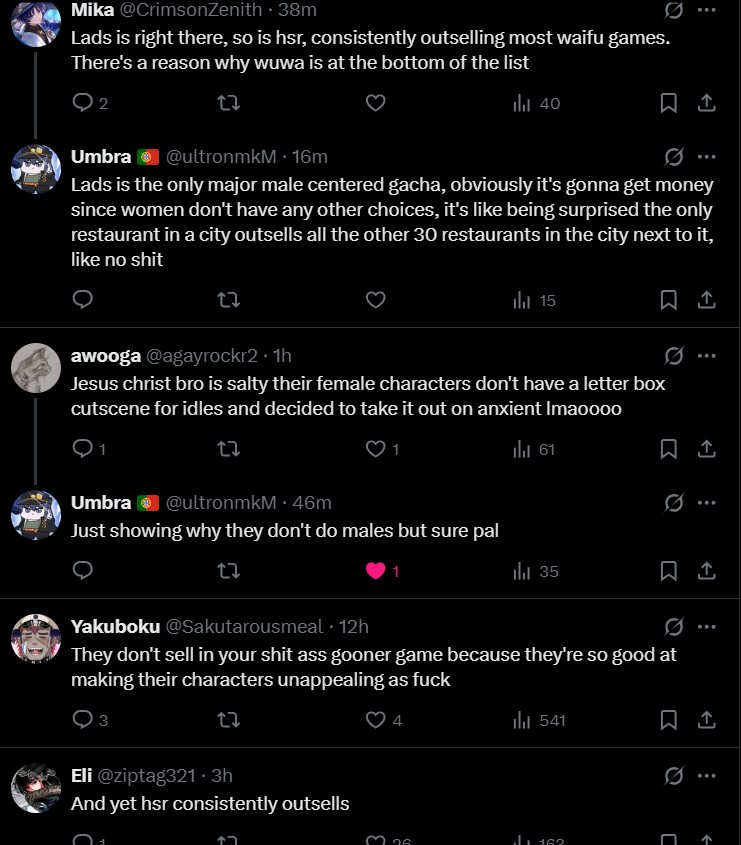Open more options on Mika's tweet
This screenshot has height=845, width=741.
coord(706,10)
